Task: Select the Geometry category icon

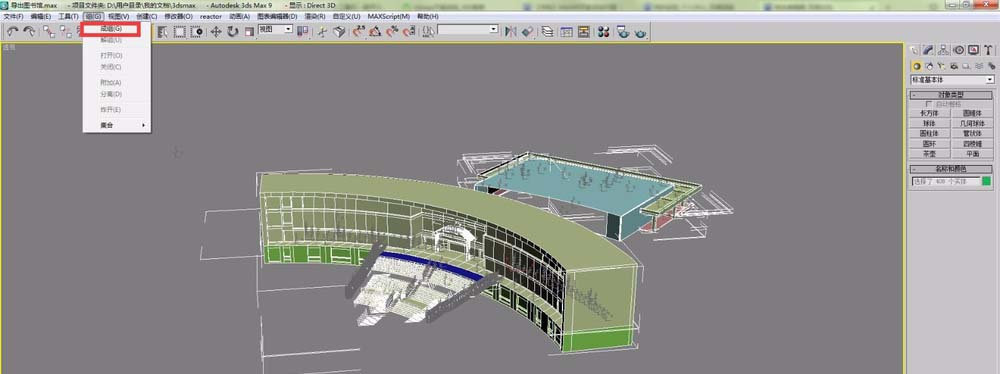Action: coord(916,66)
